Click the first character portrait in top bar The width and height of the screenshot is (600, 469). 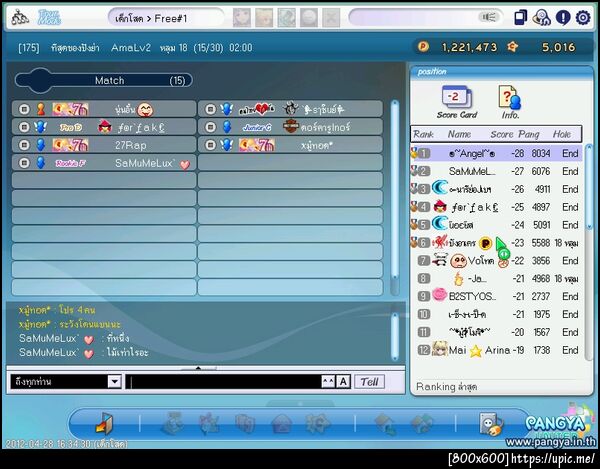(241, 18)
